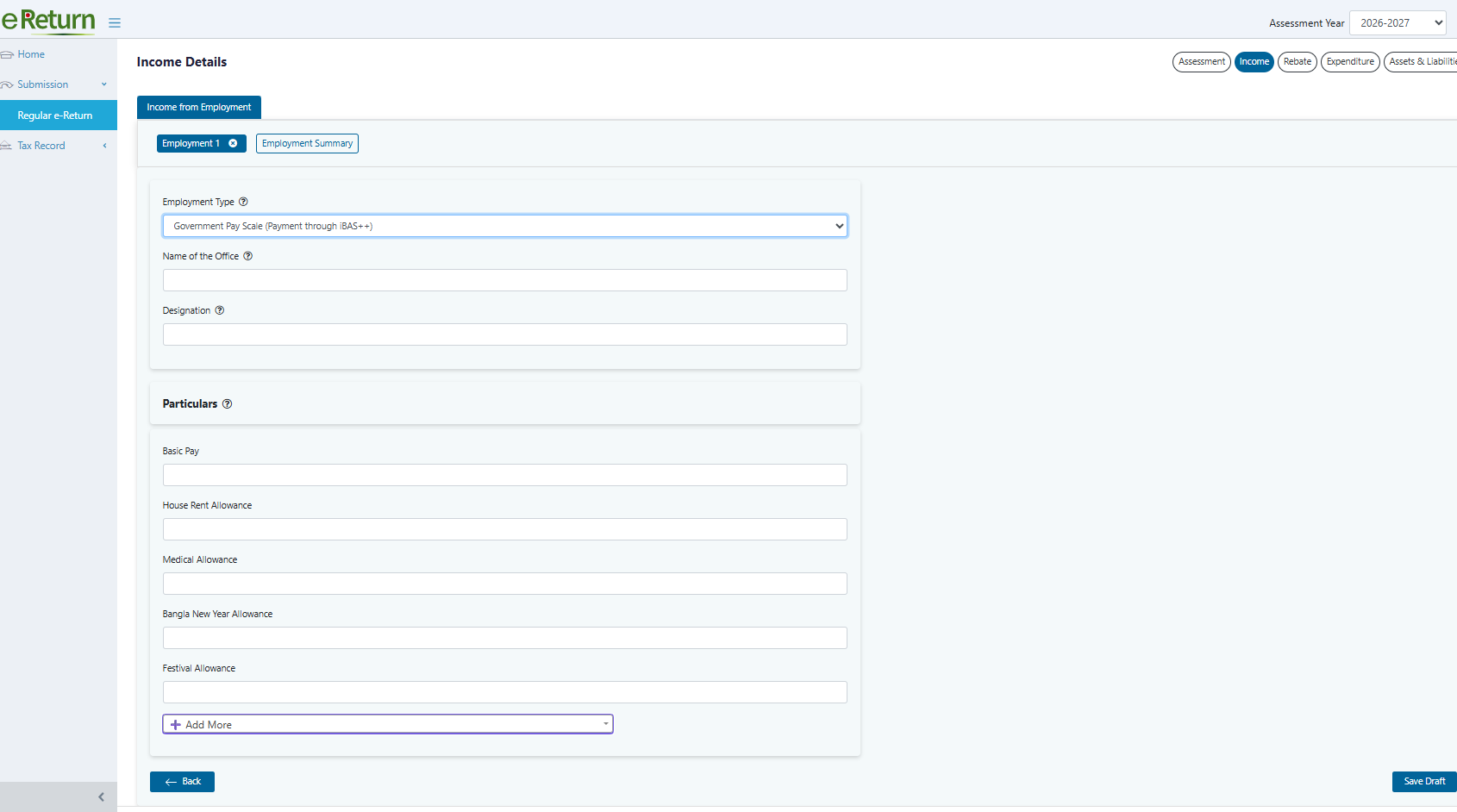Focus Bangla New Year Allowance field

(505, 638)
